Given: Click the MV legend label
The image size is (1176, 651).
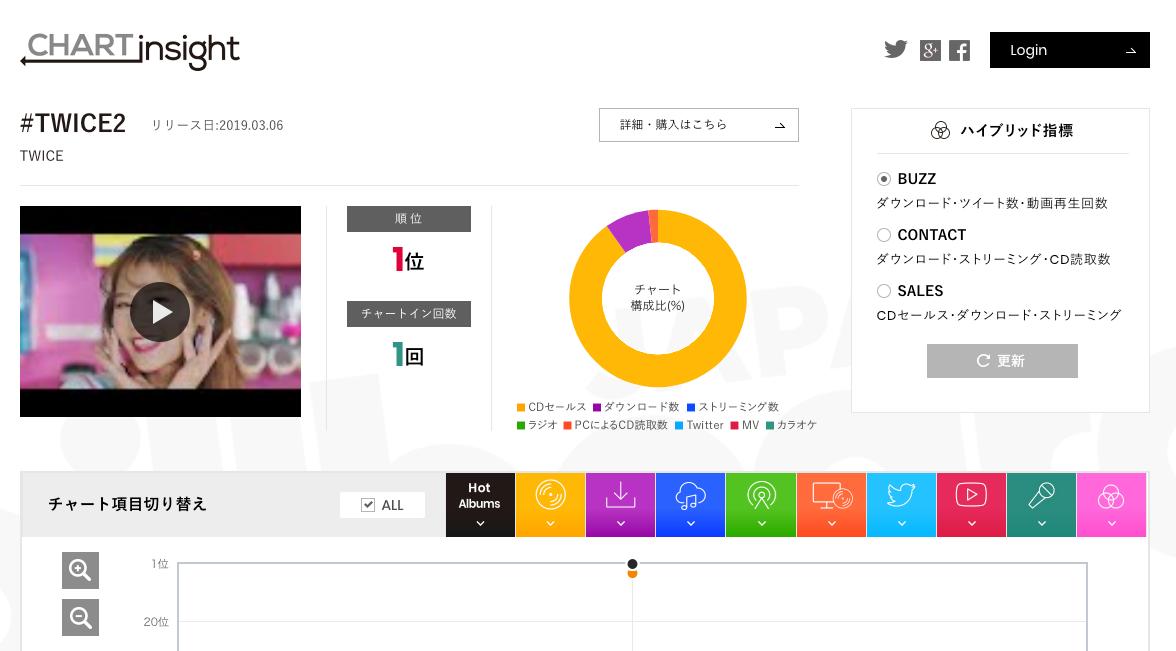Looking at the screenshot, I should click(x=751, y=425).
